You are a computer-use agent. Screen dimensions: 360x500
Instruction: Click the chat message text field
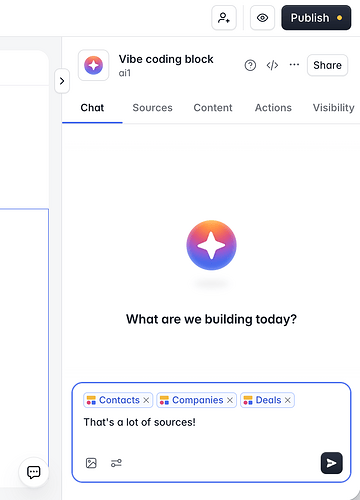tap(211, 422)
